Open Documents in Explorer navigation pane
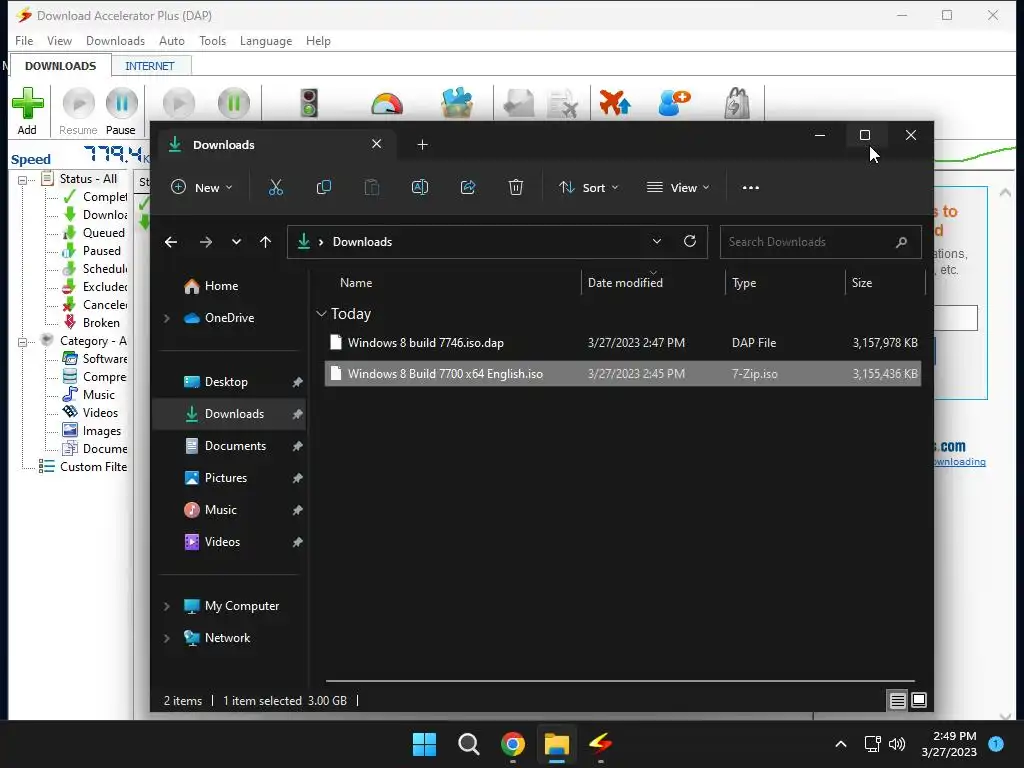The height and width of the screenshot is (768, 1024). coord(236,446)
